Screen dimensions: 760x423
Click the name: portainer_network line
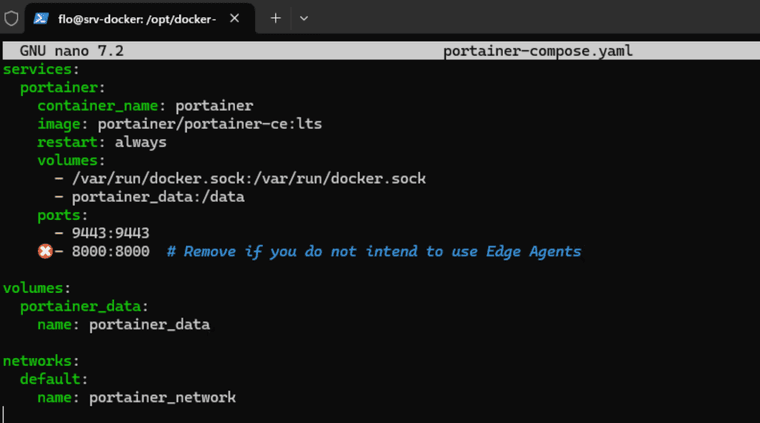pos(136,398)
